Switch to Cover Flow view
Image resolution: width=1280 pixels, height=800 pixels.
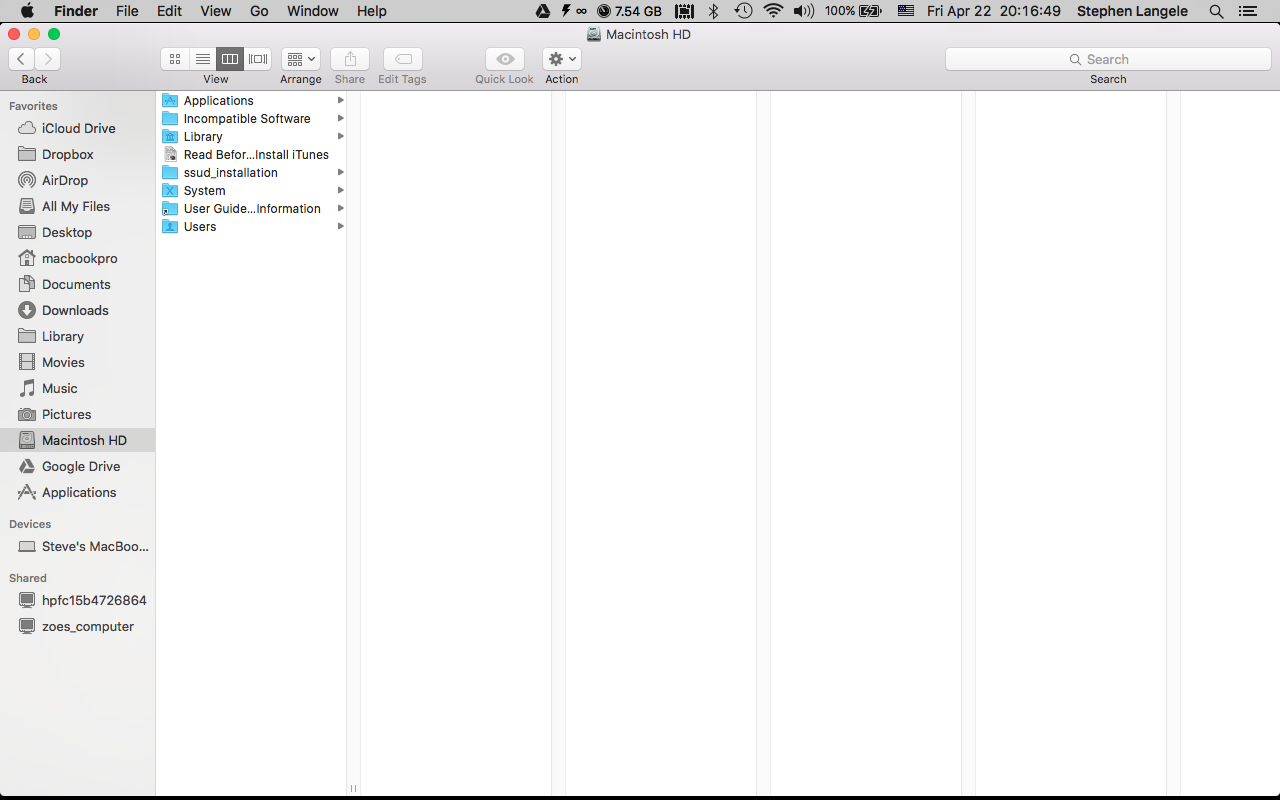258,59
